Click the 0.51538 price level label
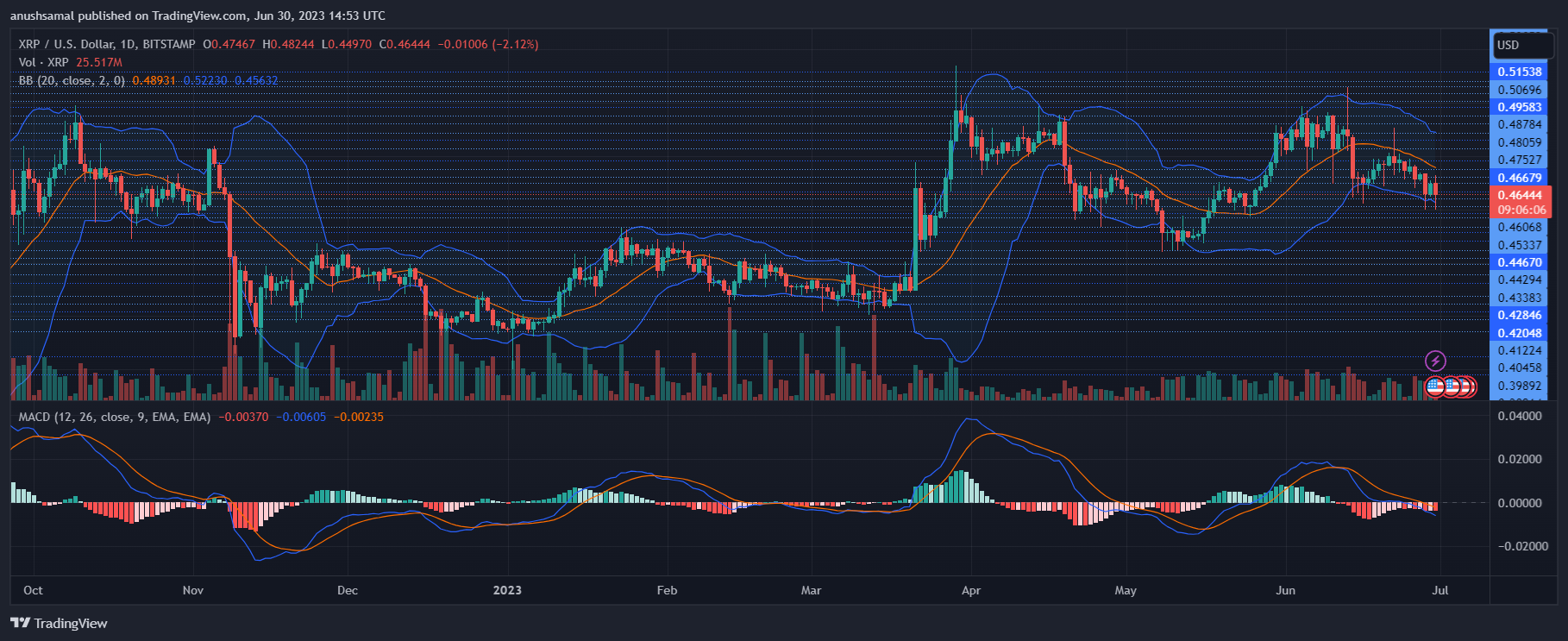 pyautogui.click(x=1520, y=72)
